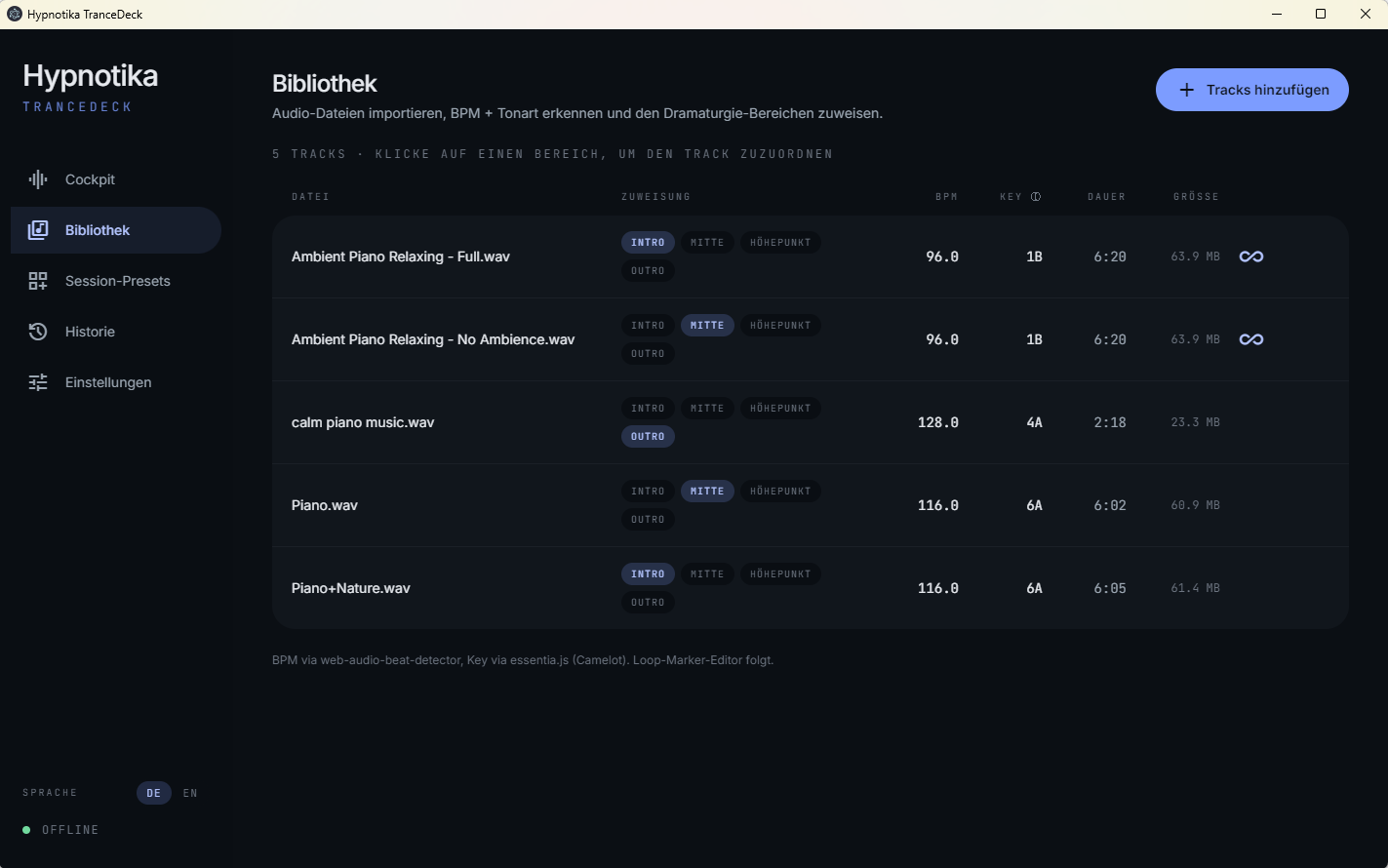This screenshot has width=1388, height=868.
Task: Assign Ambient Piano Relaxing - Full.wav to MITTE
Action: pyautogui.click(x=707, y=242)
